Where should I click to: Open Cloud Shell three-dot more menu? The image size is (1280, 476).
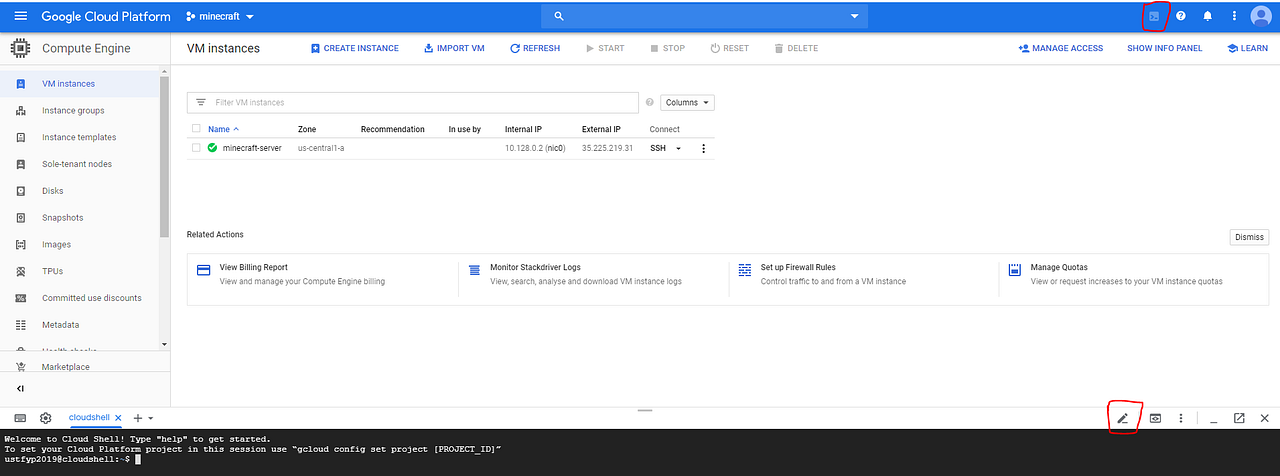click(x=1181, y=418)
